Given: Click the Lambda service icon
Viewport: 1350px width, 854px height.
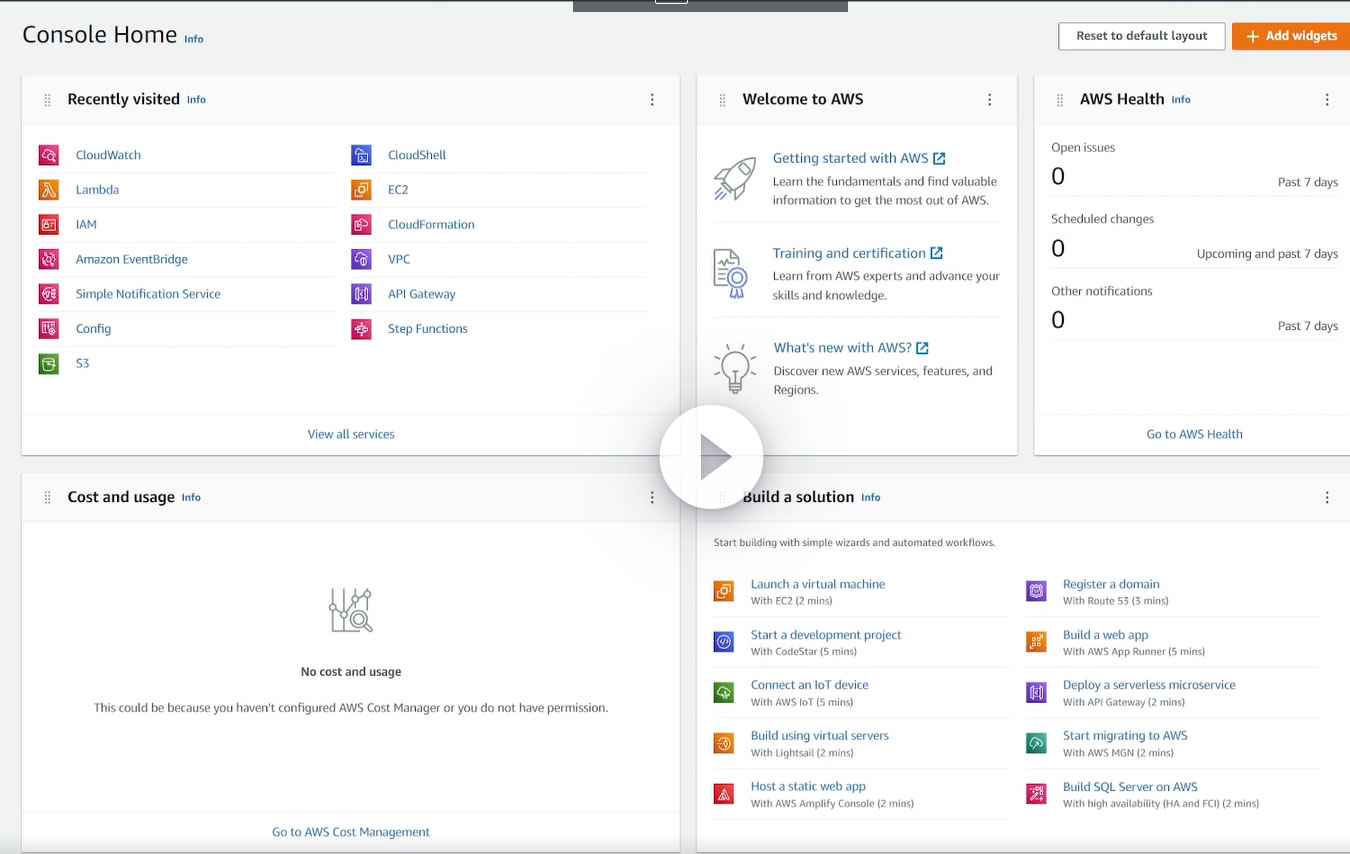Looking at the screenshot, I should 49,190.
